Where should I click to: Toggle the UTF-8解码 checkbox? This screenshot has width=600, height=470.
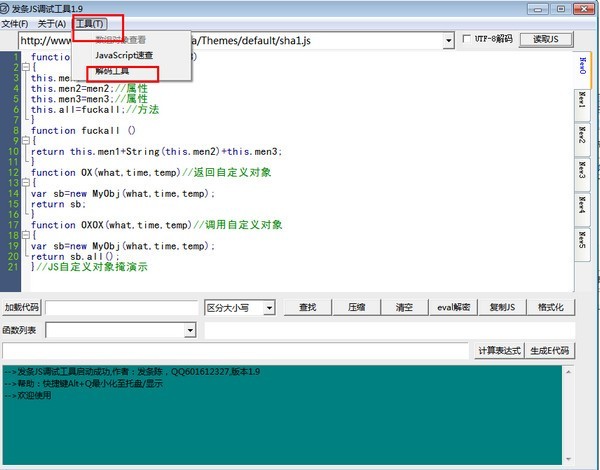click(x=466, y=39)
